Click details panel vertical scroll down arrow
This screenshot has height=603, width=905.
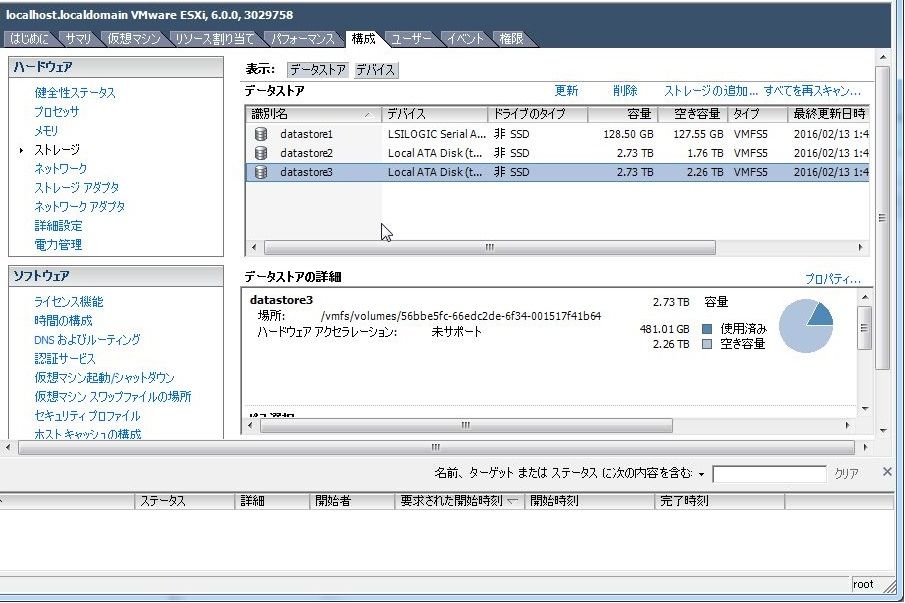click(865, 409)
